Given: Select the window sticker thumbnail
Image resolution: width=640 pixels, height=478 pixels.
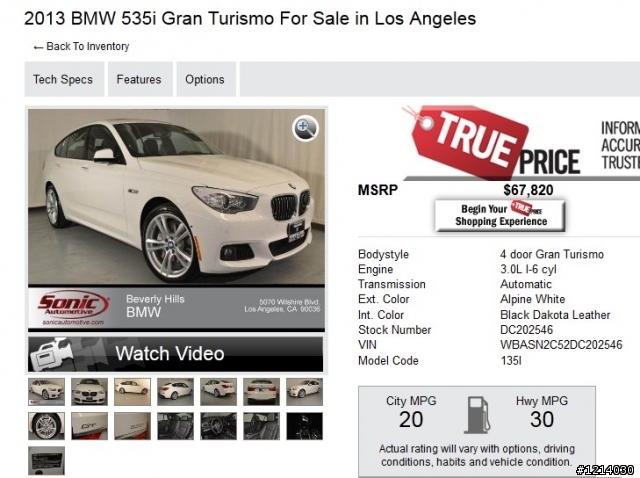Looking at the screenshot, I should pos(46,460).
